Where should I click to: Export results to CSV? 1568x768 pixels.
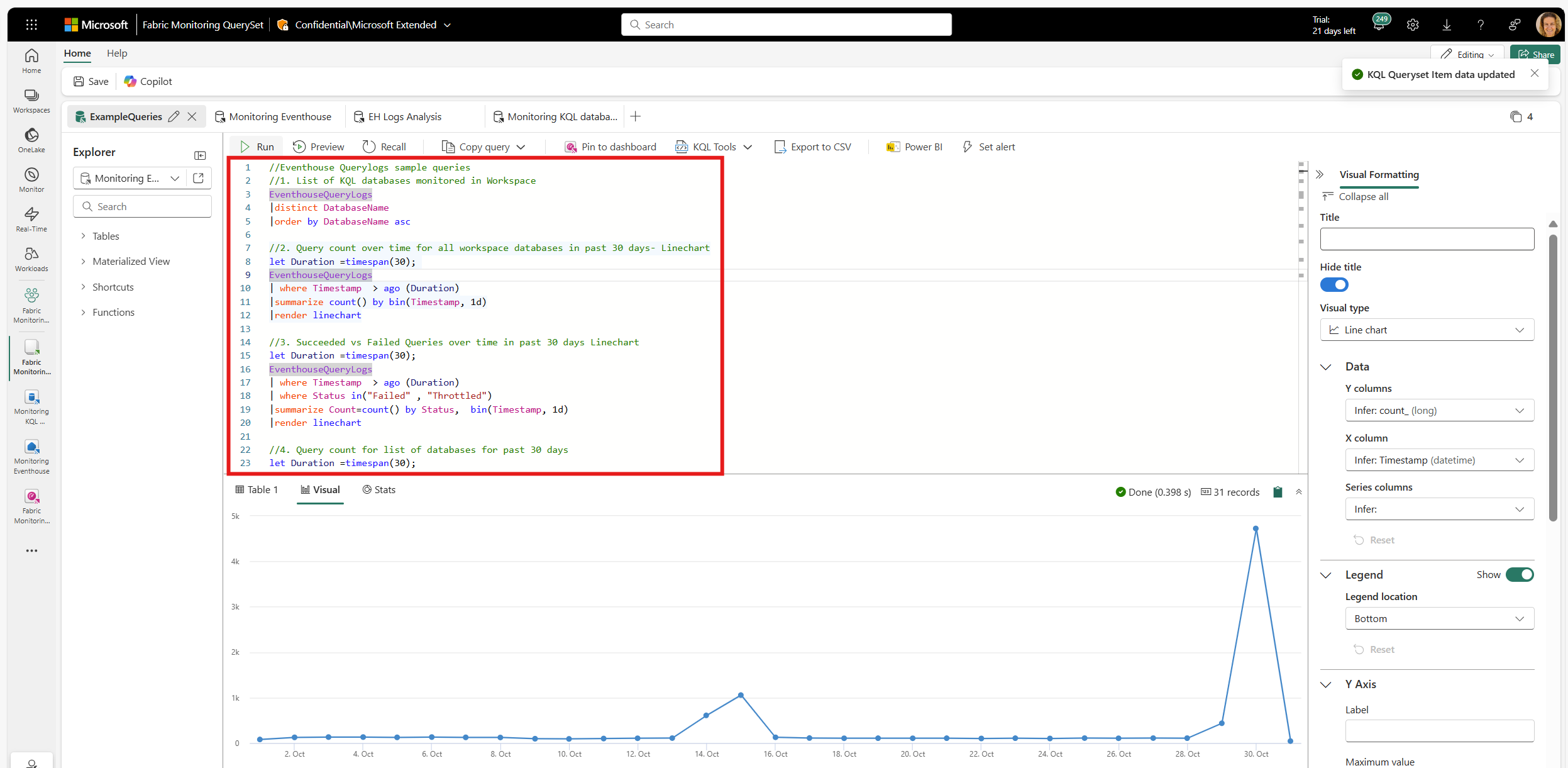point(813,147)
